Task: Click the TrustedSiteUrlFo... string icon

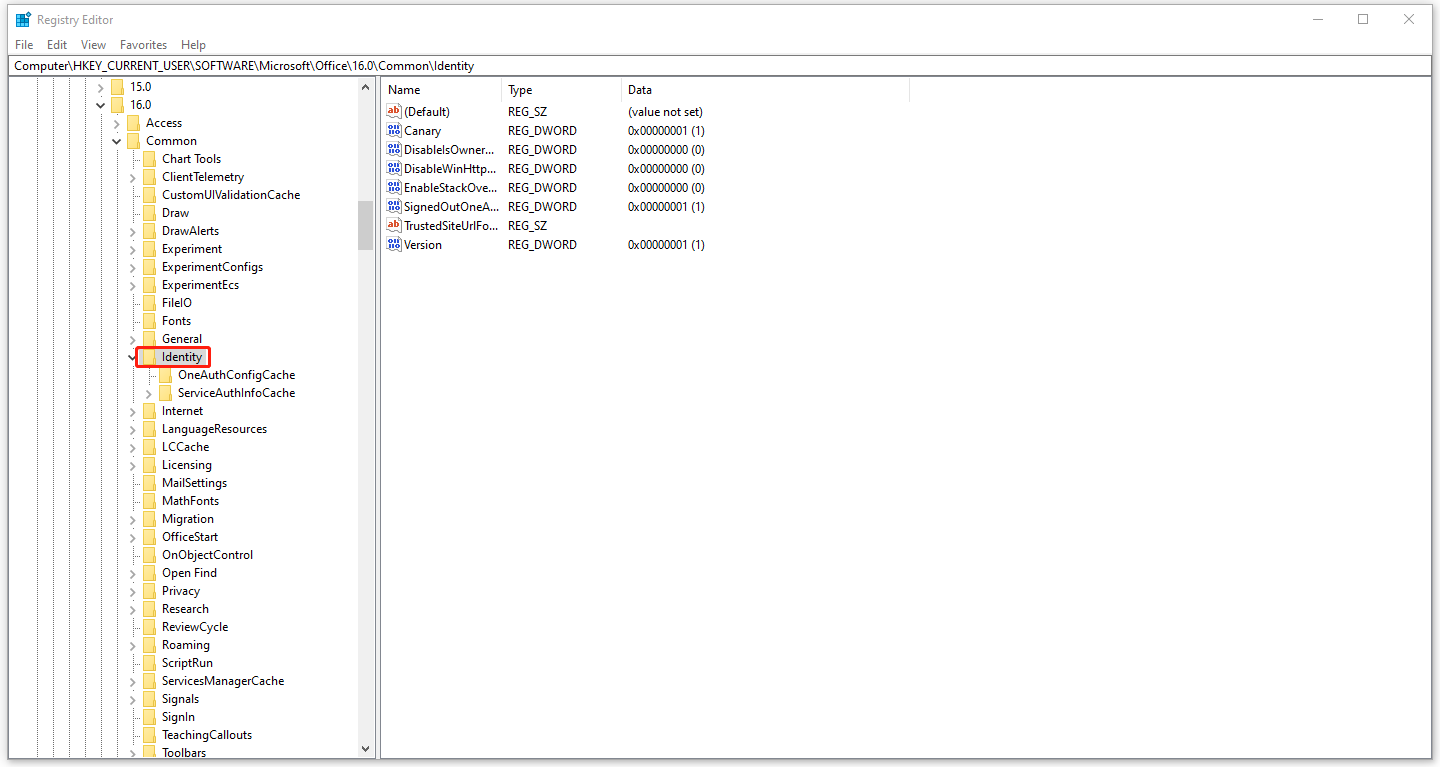Action: (394, 226)
